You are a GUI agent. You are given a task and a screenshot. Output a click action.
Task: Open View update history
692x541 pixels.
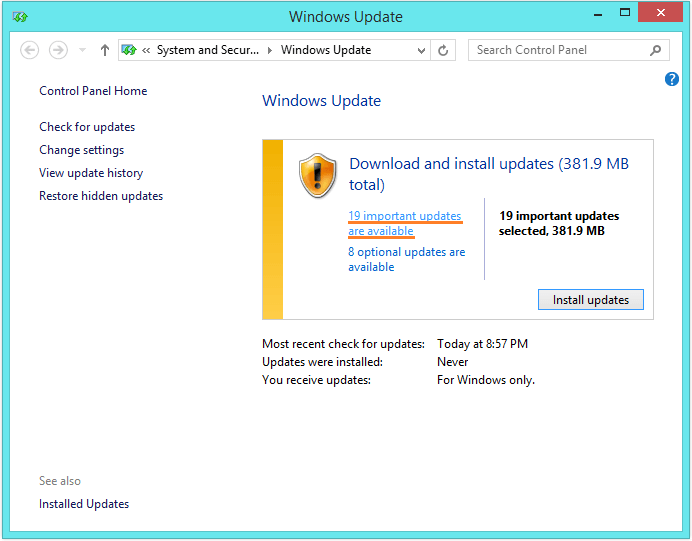tap(91, 173)
